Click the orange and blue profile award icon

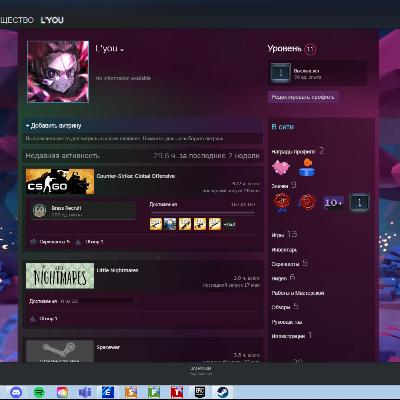coord(307,167)
